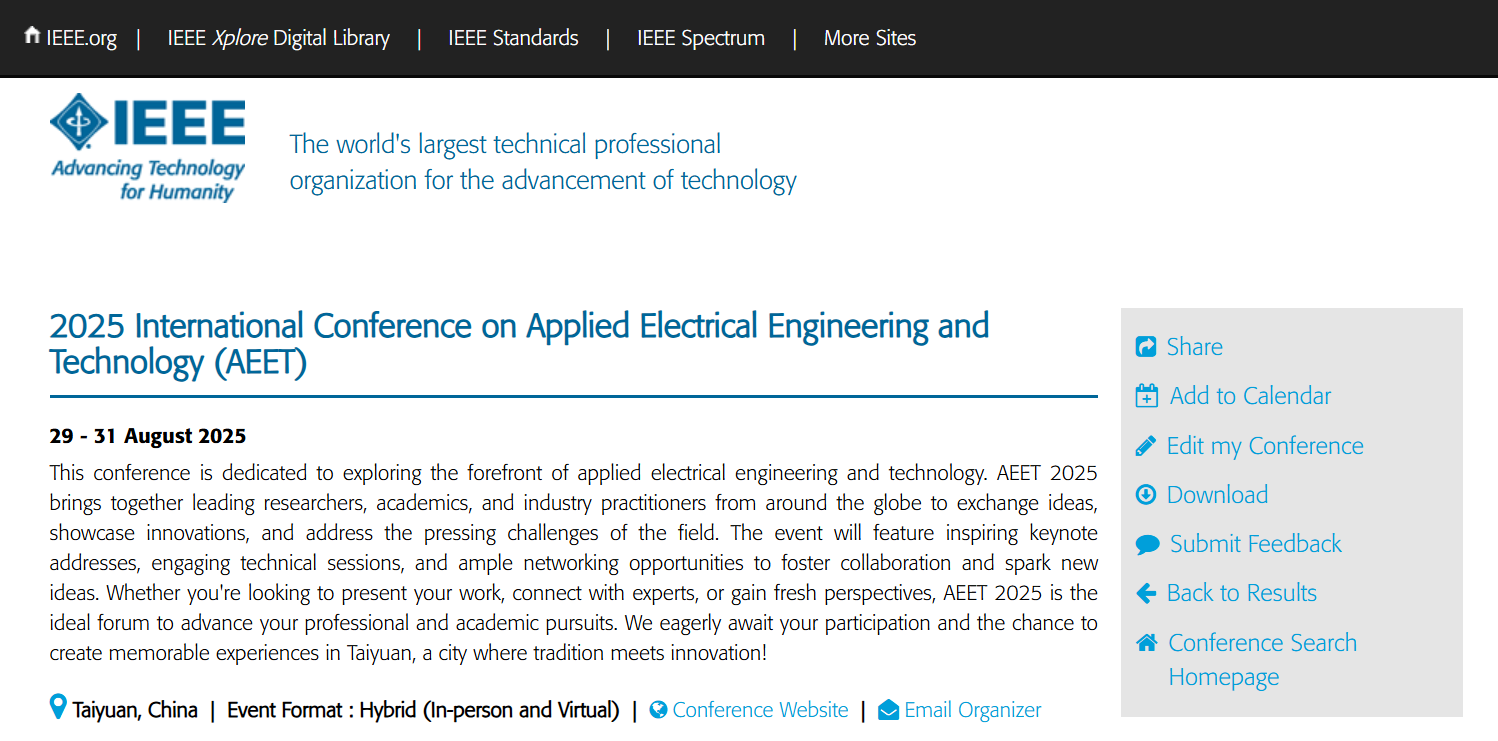Click the conference title heading for AEET 2025
The height and width of the screenshot is (741, 1498).
[519, 343]
